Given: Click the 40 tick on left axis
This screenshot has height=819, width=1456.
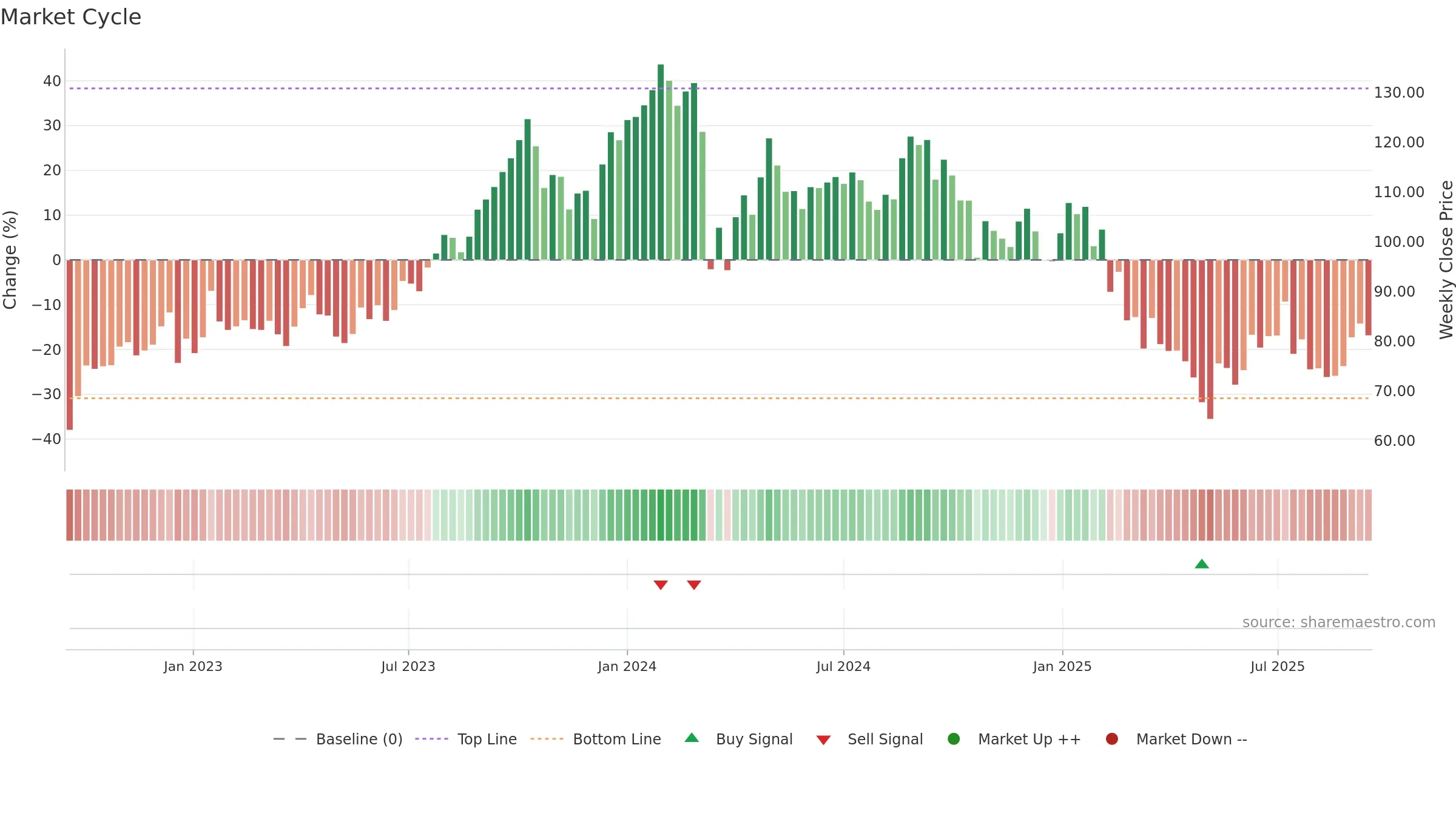Looking at the screenshot, I should tap(52, 81).
